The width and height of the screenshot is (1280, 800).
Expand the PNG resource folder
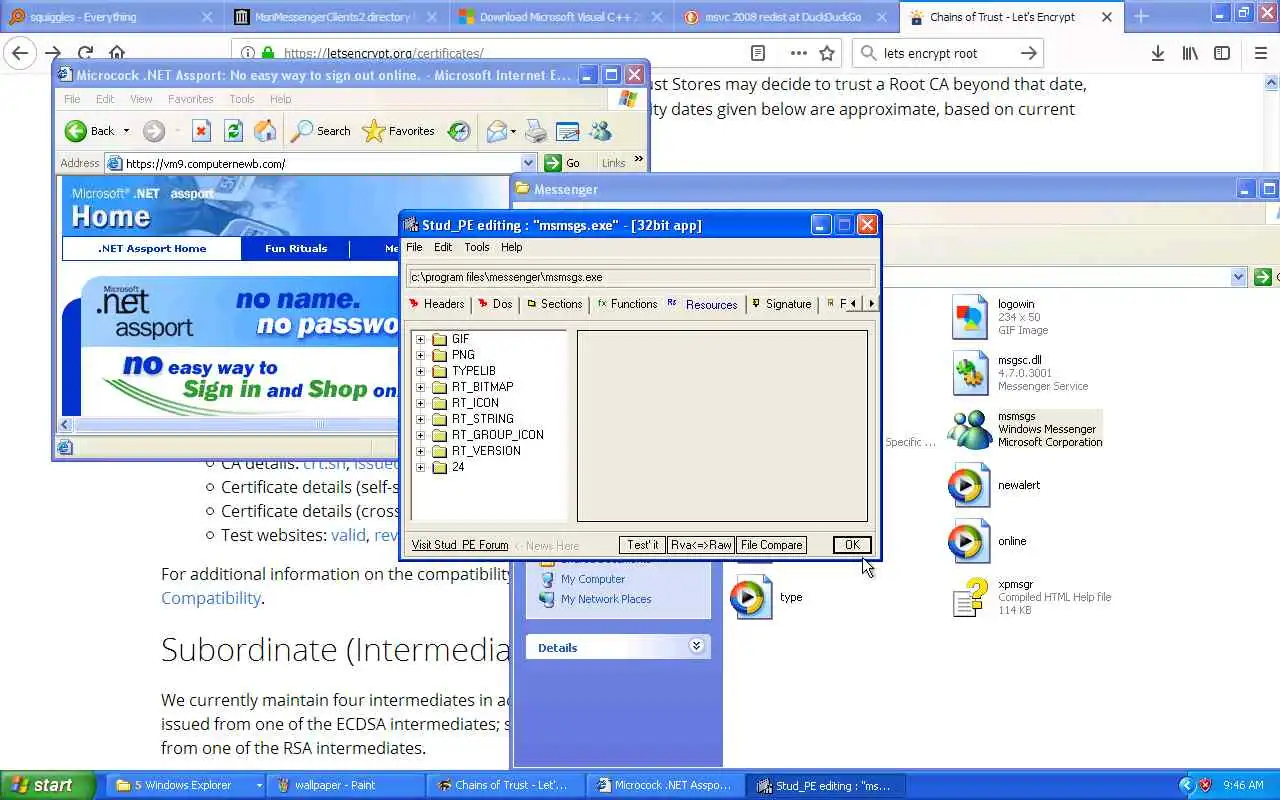(x=420, y=355)
